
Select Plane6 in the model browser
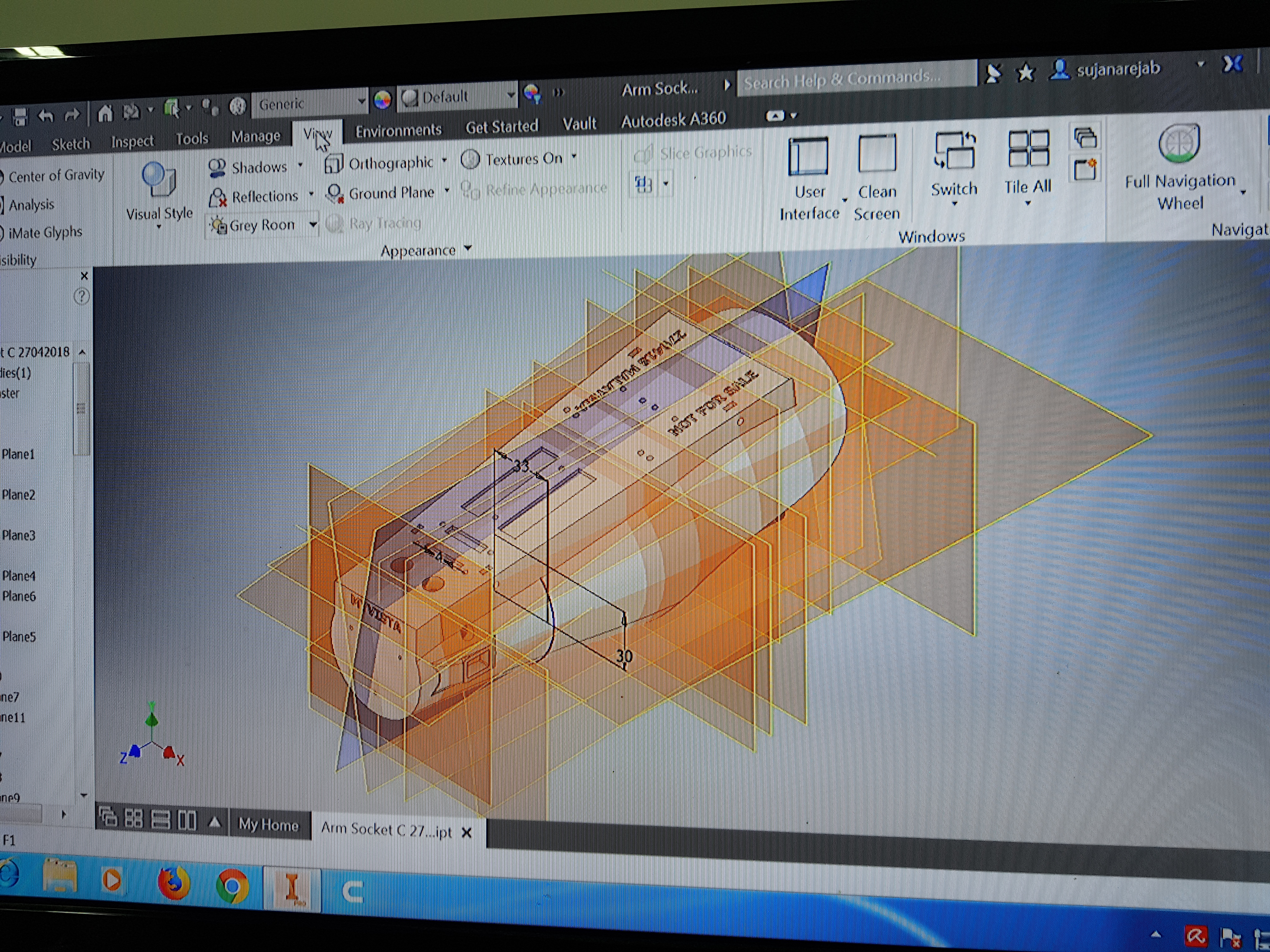(19, 596)
